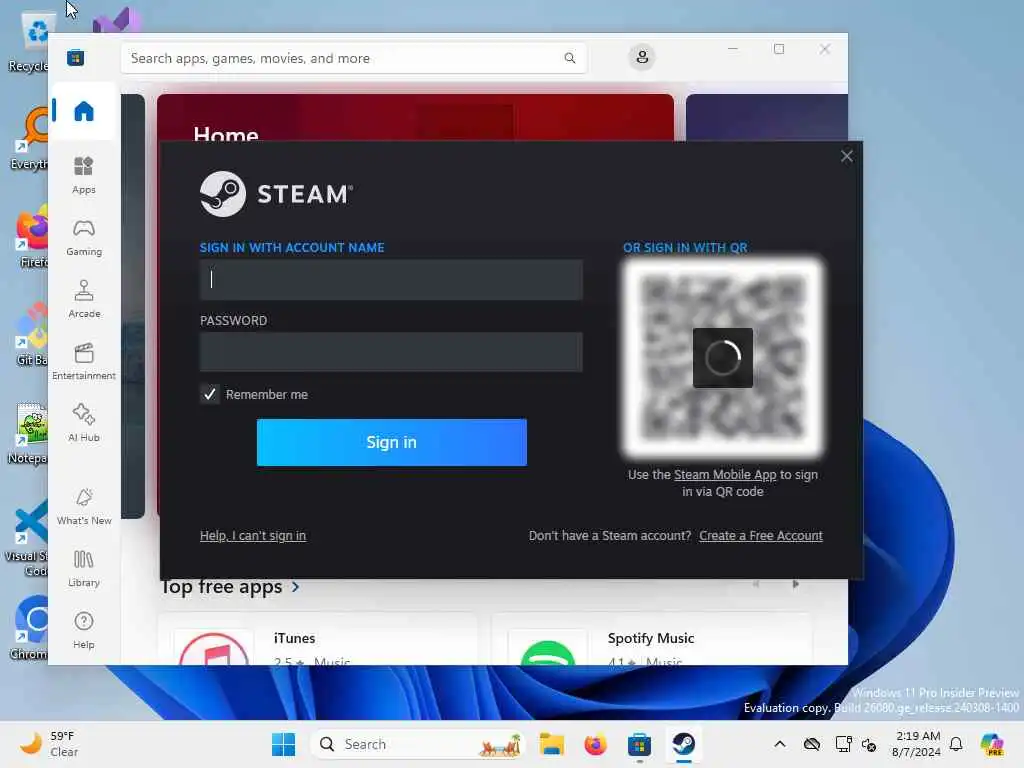Image resolution: width=1024 pixels, height=768 pixels.
Task: Open Library in Store sidebar
Action: coord(84,568)
